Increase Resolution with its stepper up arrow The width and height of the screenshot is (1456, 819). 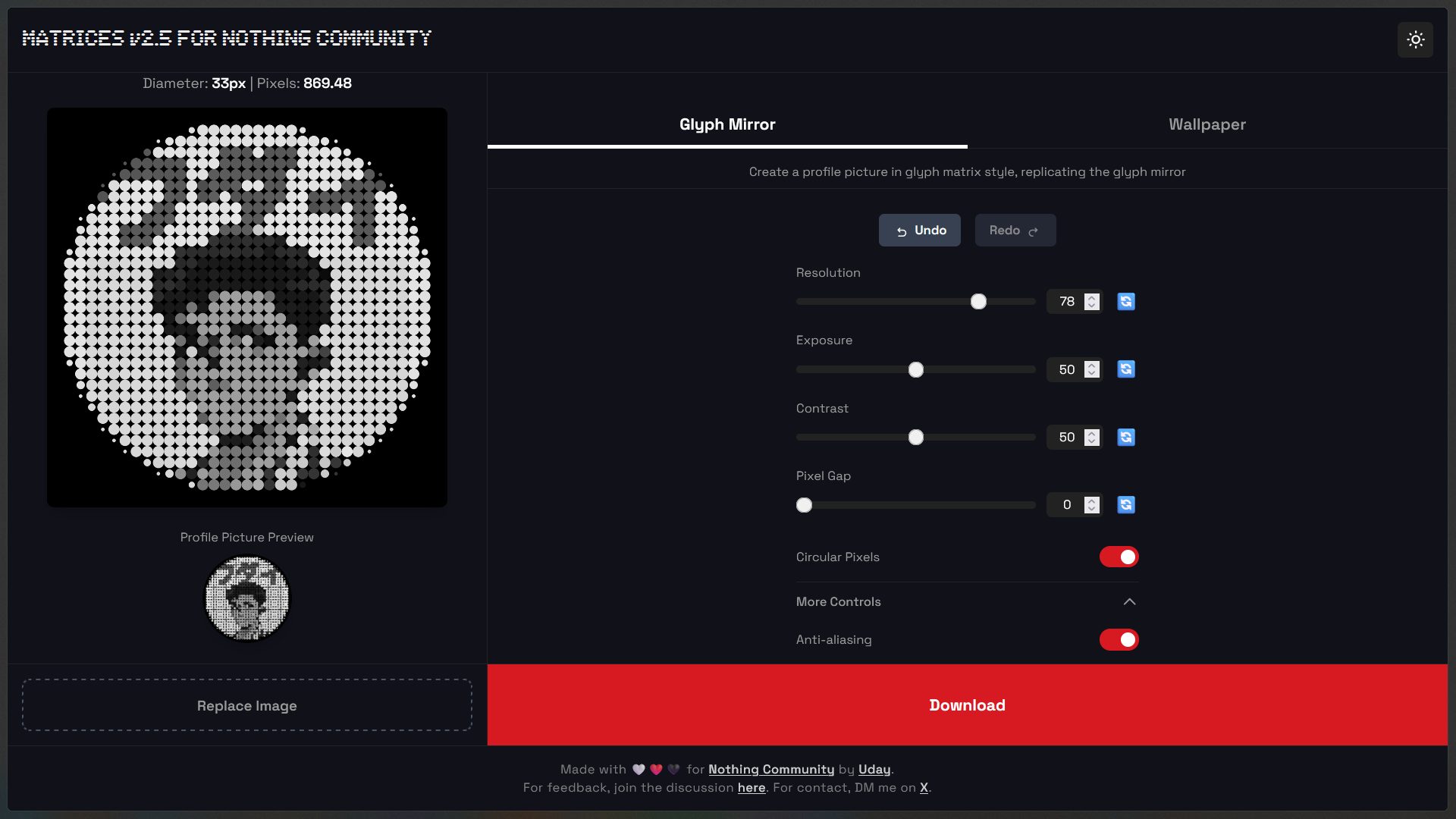click(1092, 297)
